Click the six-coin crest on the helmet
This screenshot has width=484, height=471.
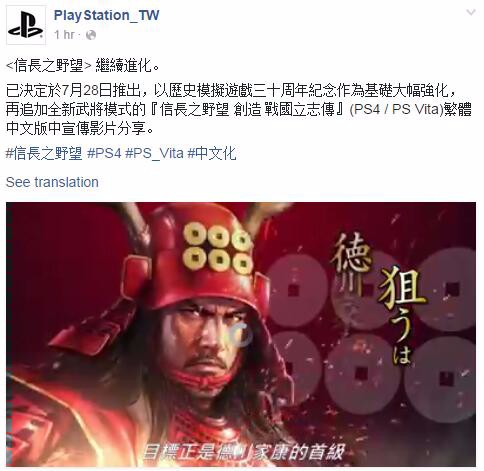[218, 248]
